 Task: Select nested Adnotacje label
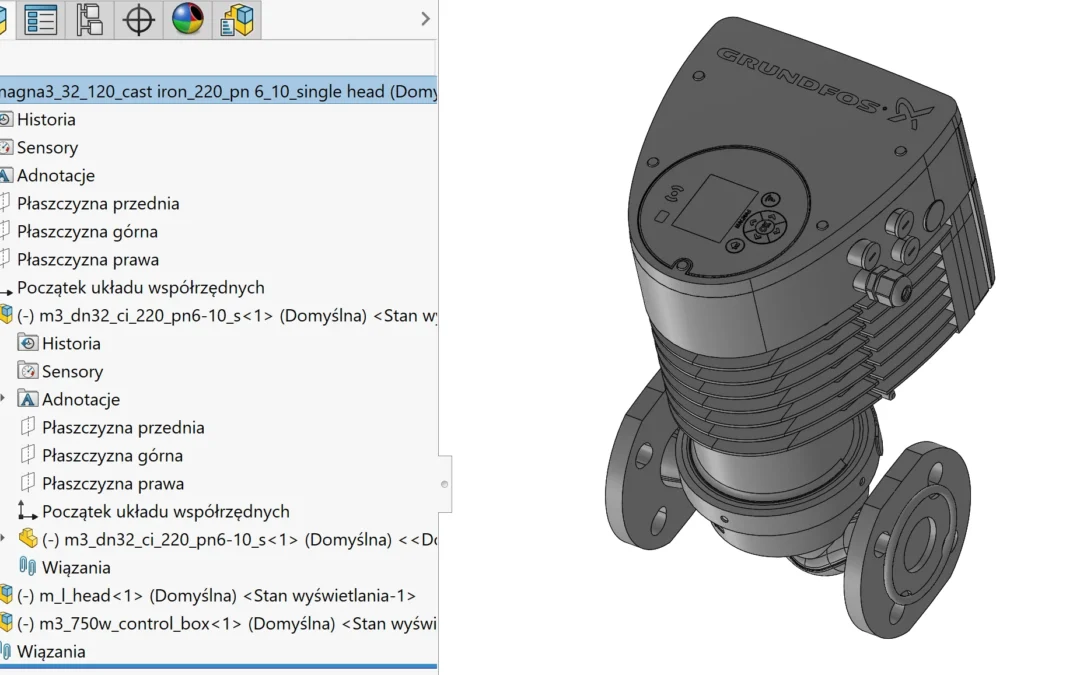pos(81,399)
